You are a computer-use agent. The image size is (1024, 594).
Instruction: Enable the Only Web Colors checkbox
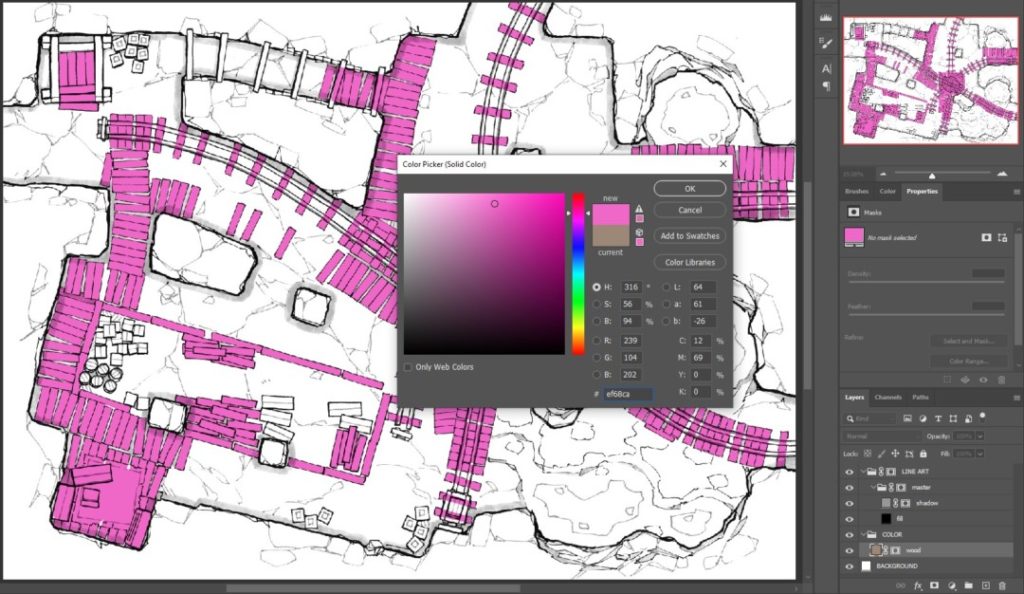[408, 367]
